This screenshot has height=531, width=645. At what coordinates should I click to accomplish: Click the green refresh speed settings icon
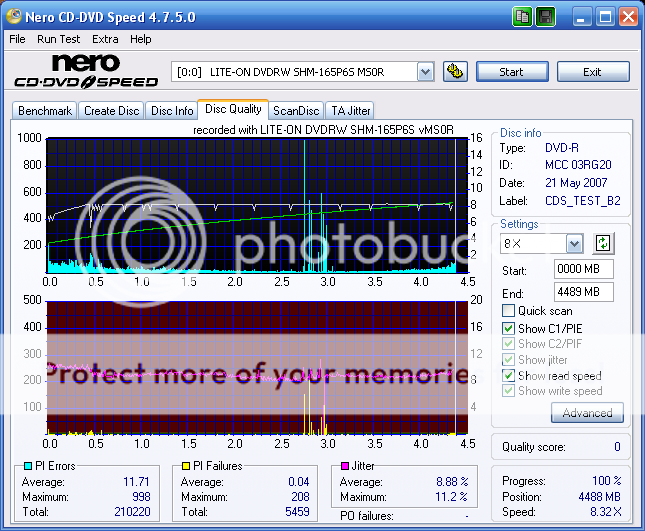click(x=603, y=243)
